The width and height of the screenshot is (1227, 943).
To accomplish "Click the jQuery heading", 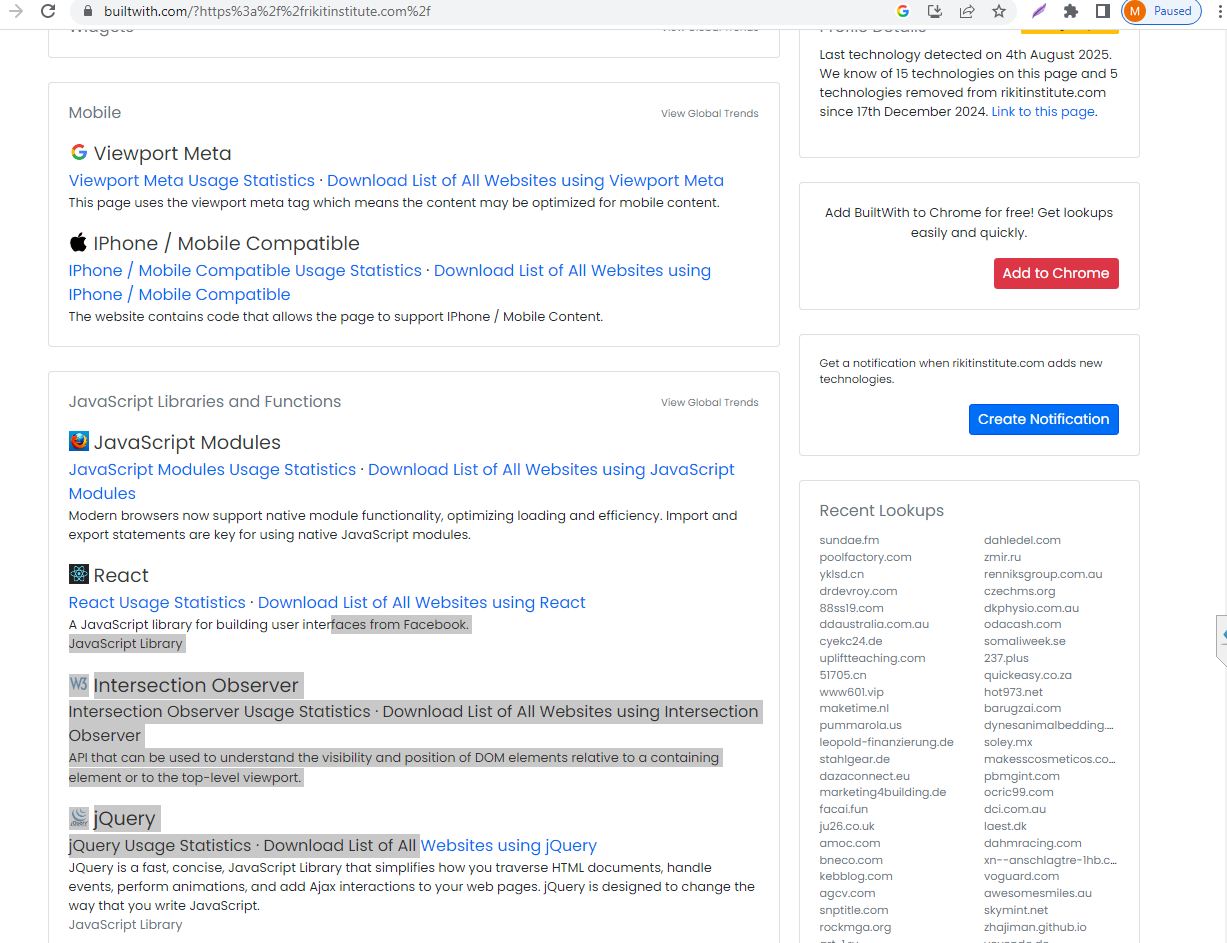I will click(x=124, y=818).
